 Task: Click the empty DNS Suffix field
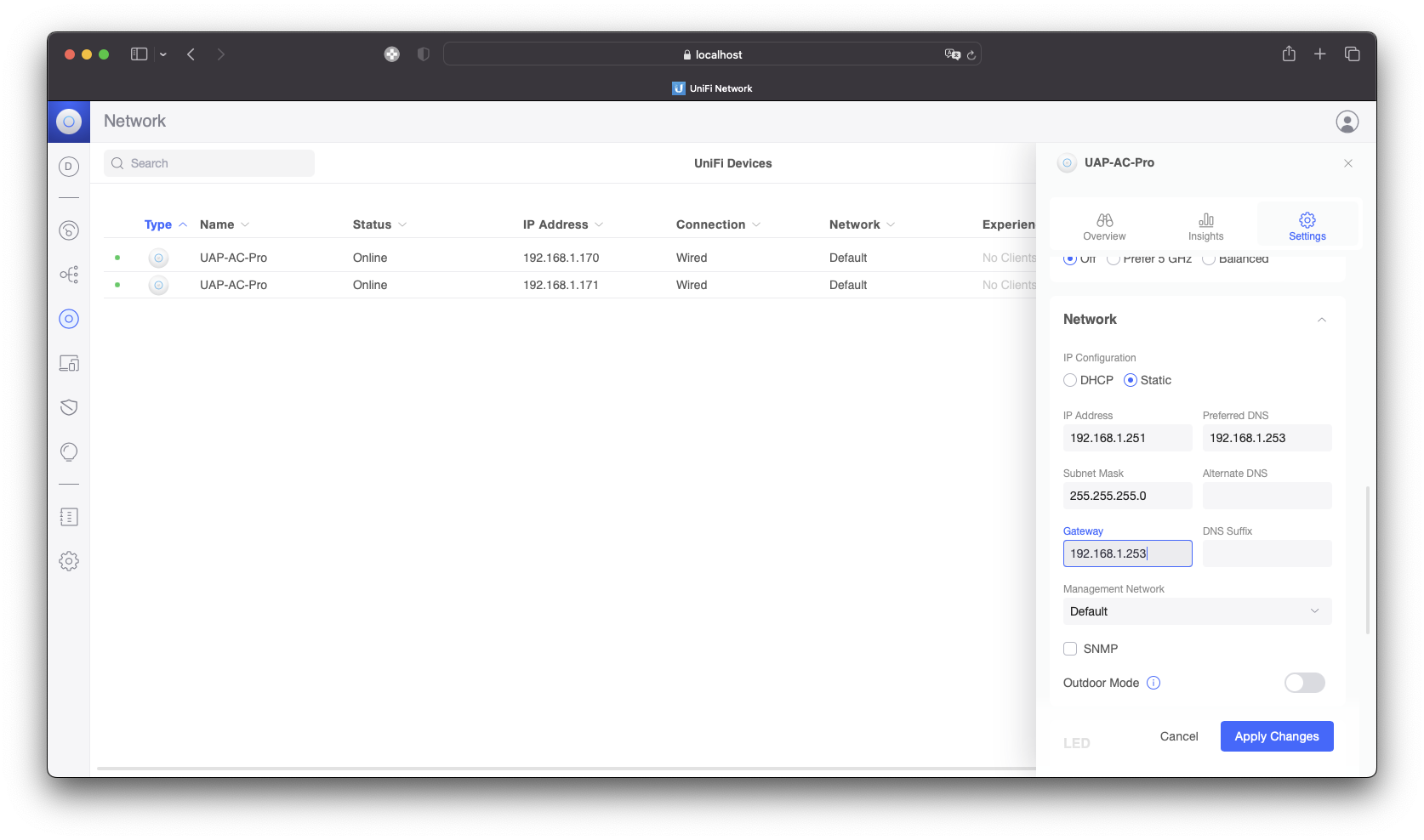coord(1267,553)
